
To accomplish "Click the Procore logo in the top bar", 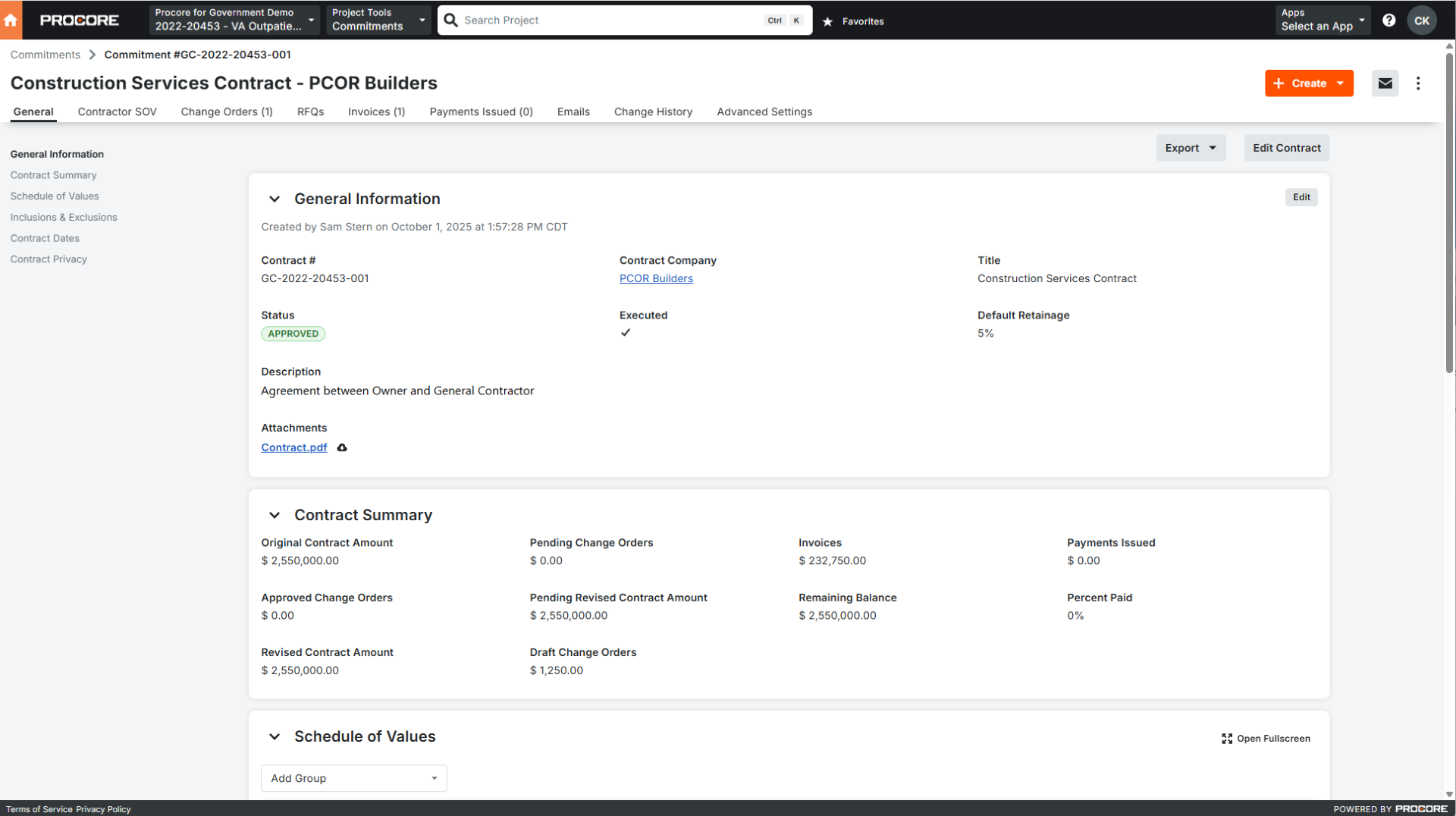I will pos(80,20).
